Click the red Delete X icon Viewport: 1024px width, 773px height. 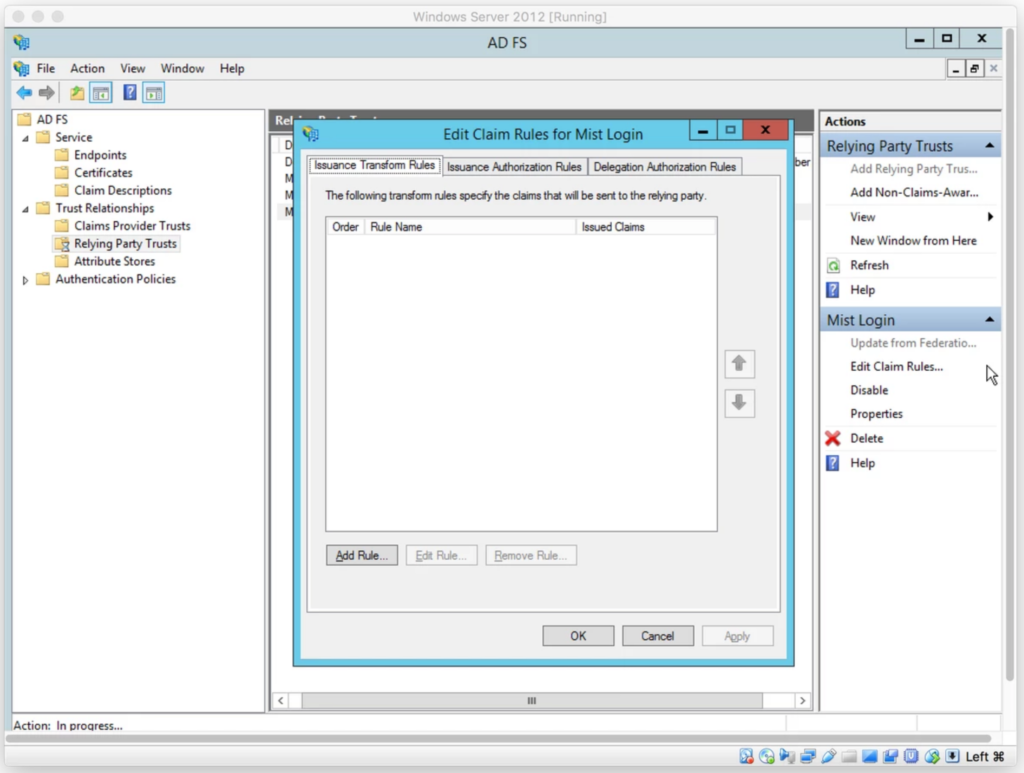pyautogui.click(x=833, y=438)
